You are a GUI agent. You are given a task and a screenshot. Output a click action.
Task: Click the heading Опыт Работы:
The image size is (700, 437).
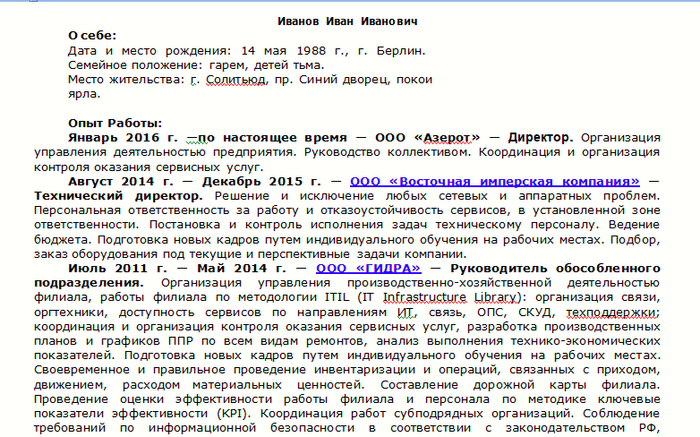115,123
